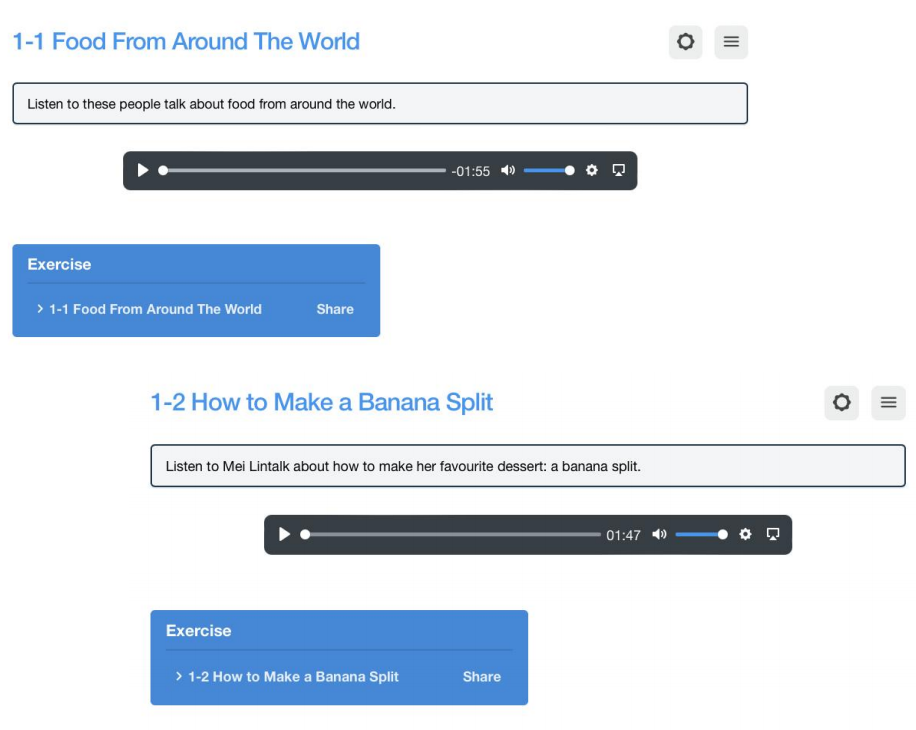Toggle theme icon beside Banana Split title
Viewport: 916px width, 730px height.
click(842, 402)
